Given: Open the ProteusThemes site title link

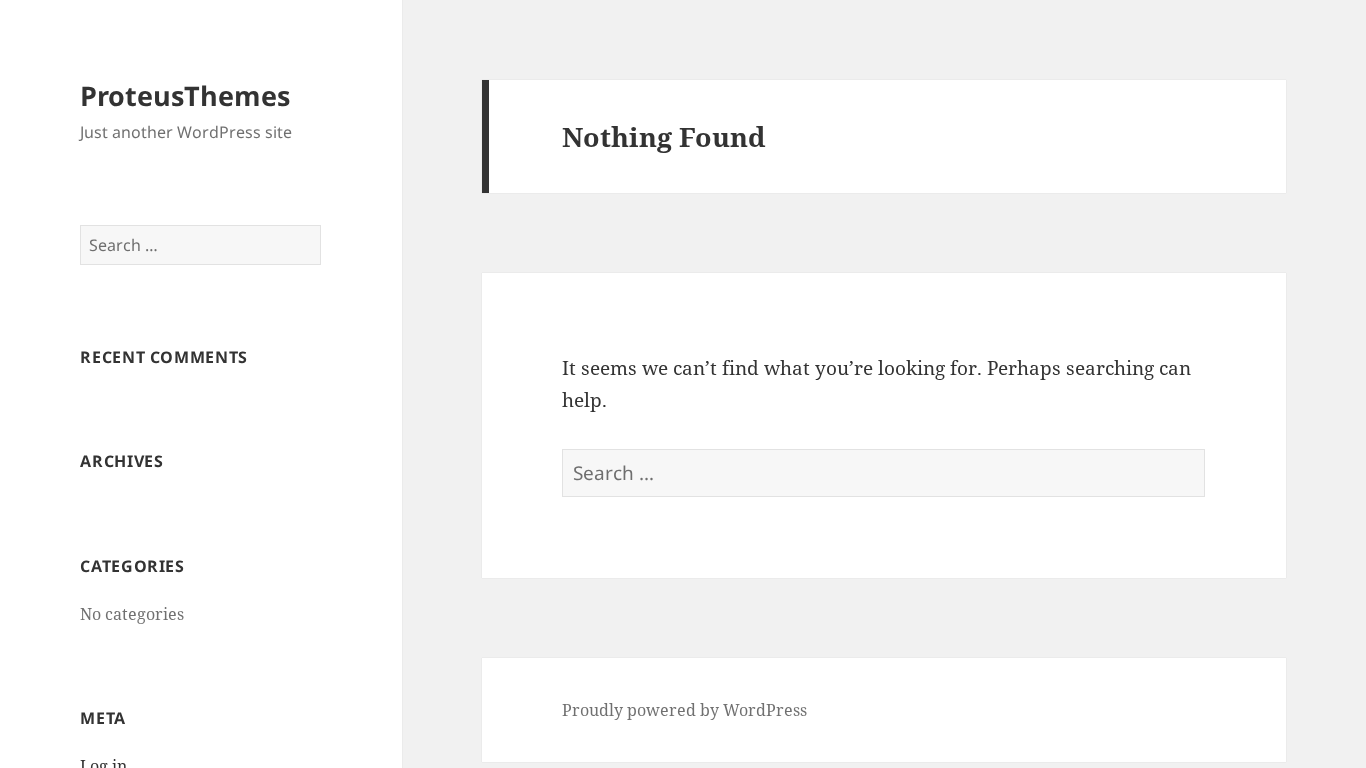Looking at the screenshot, I should point(185,96).
